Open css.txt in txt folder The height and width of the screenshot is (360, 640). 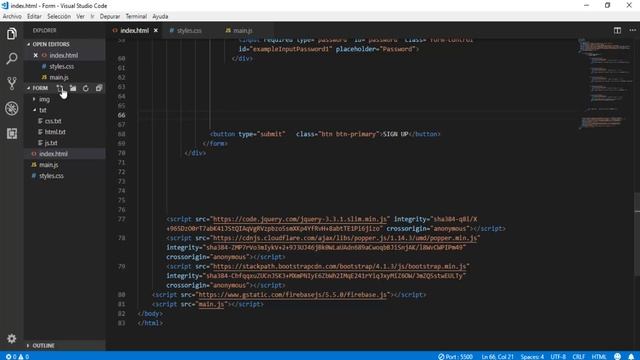[53, 121]
